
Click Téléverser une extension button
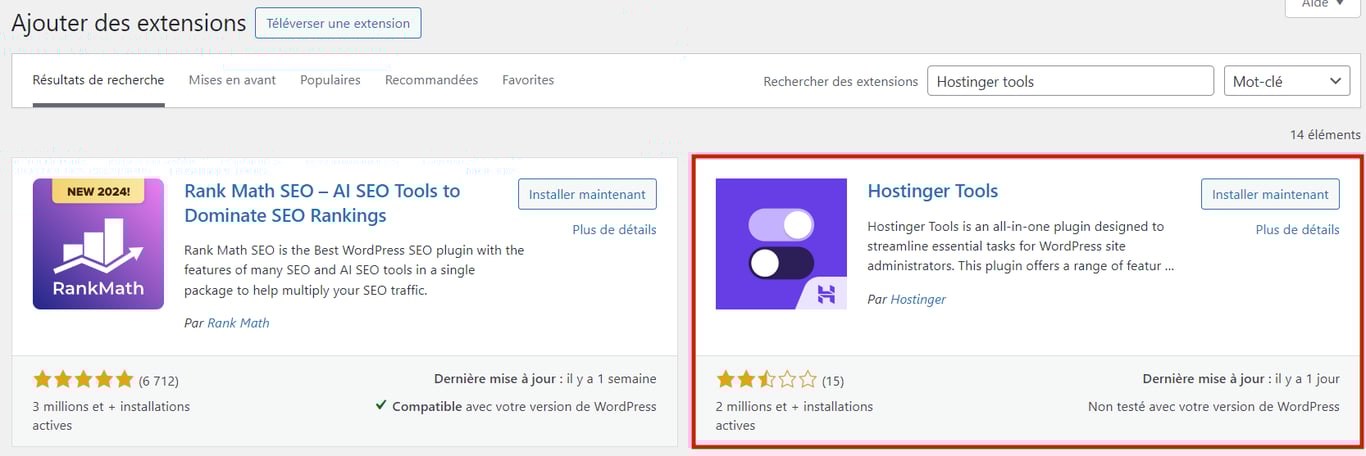[x=338, y=23]
